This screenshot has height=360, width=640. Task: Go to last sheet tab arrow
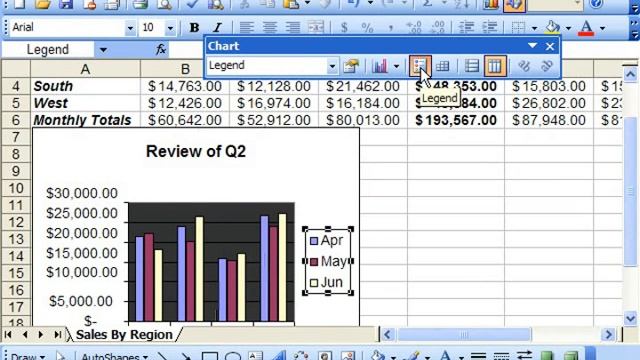tap(58, 335)
